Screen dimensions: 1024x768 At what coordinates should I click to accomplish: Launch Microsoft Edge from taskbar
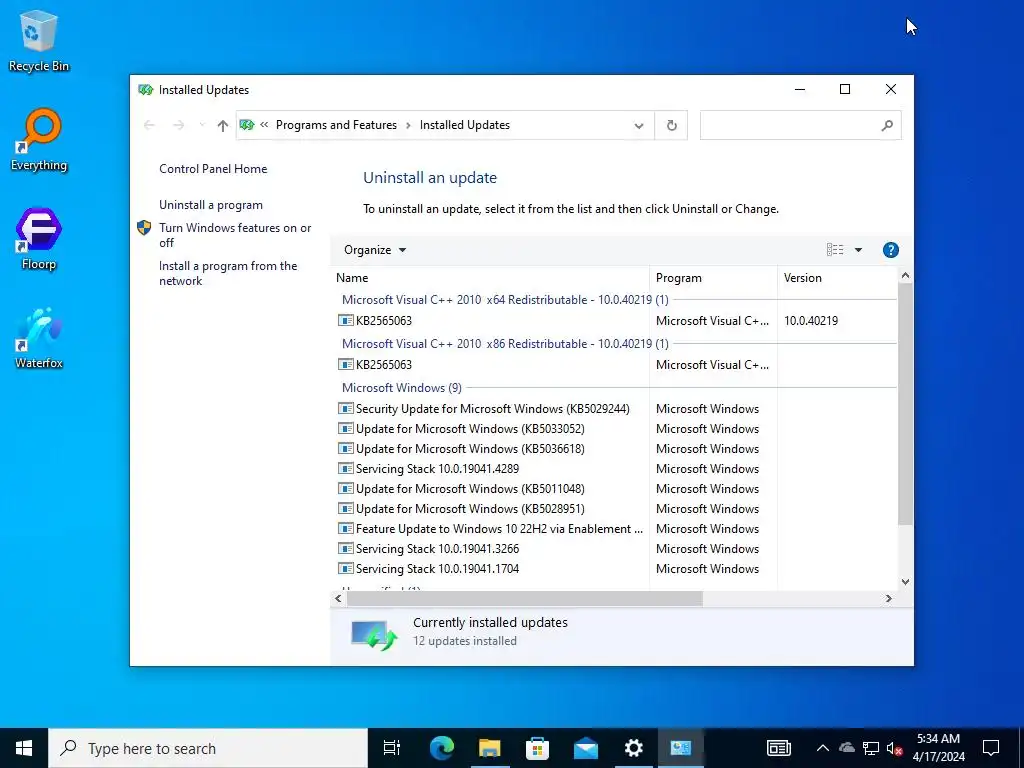coord(441,748)
